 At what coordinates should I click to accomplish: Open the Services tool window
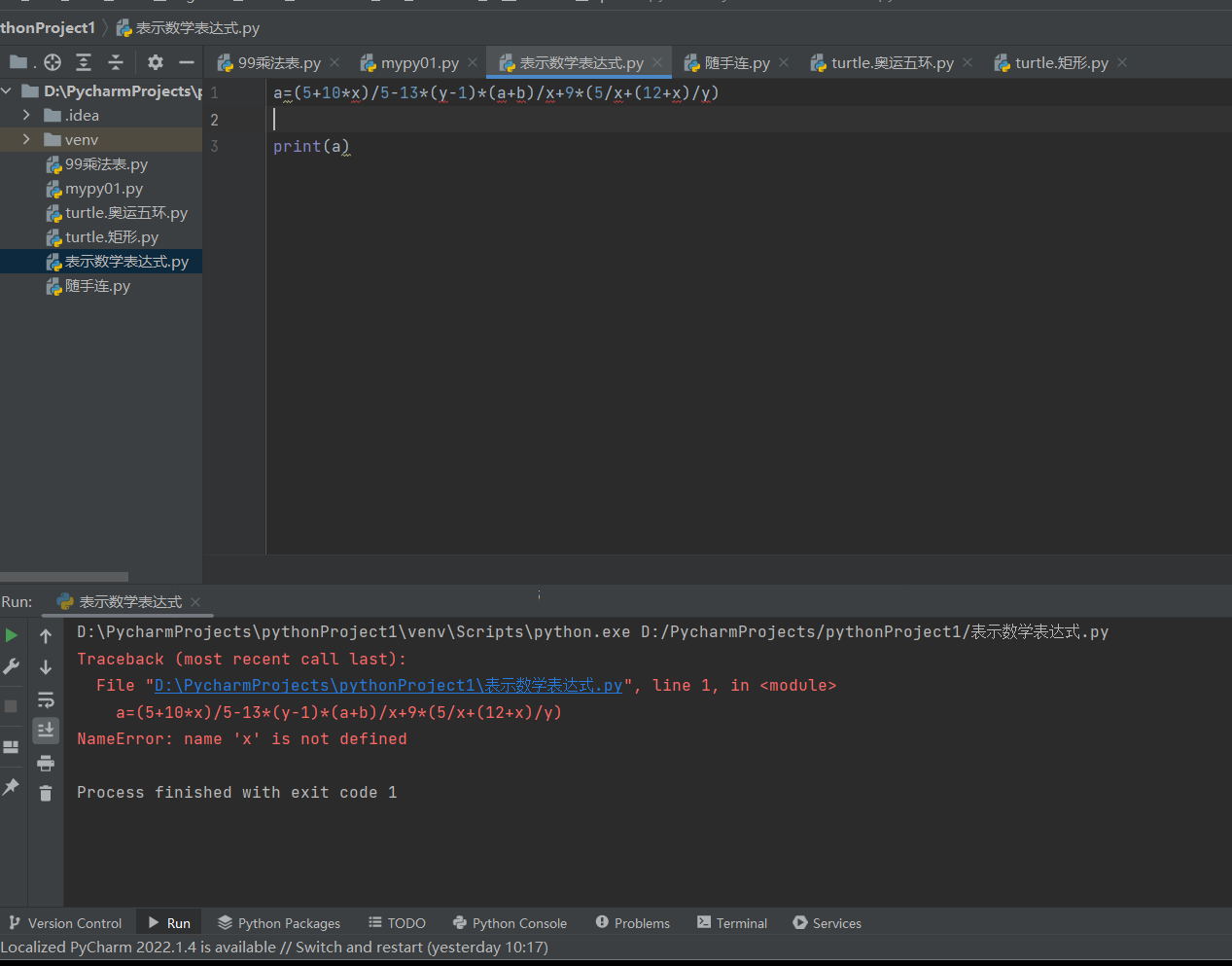827,923
